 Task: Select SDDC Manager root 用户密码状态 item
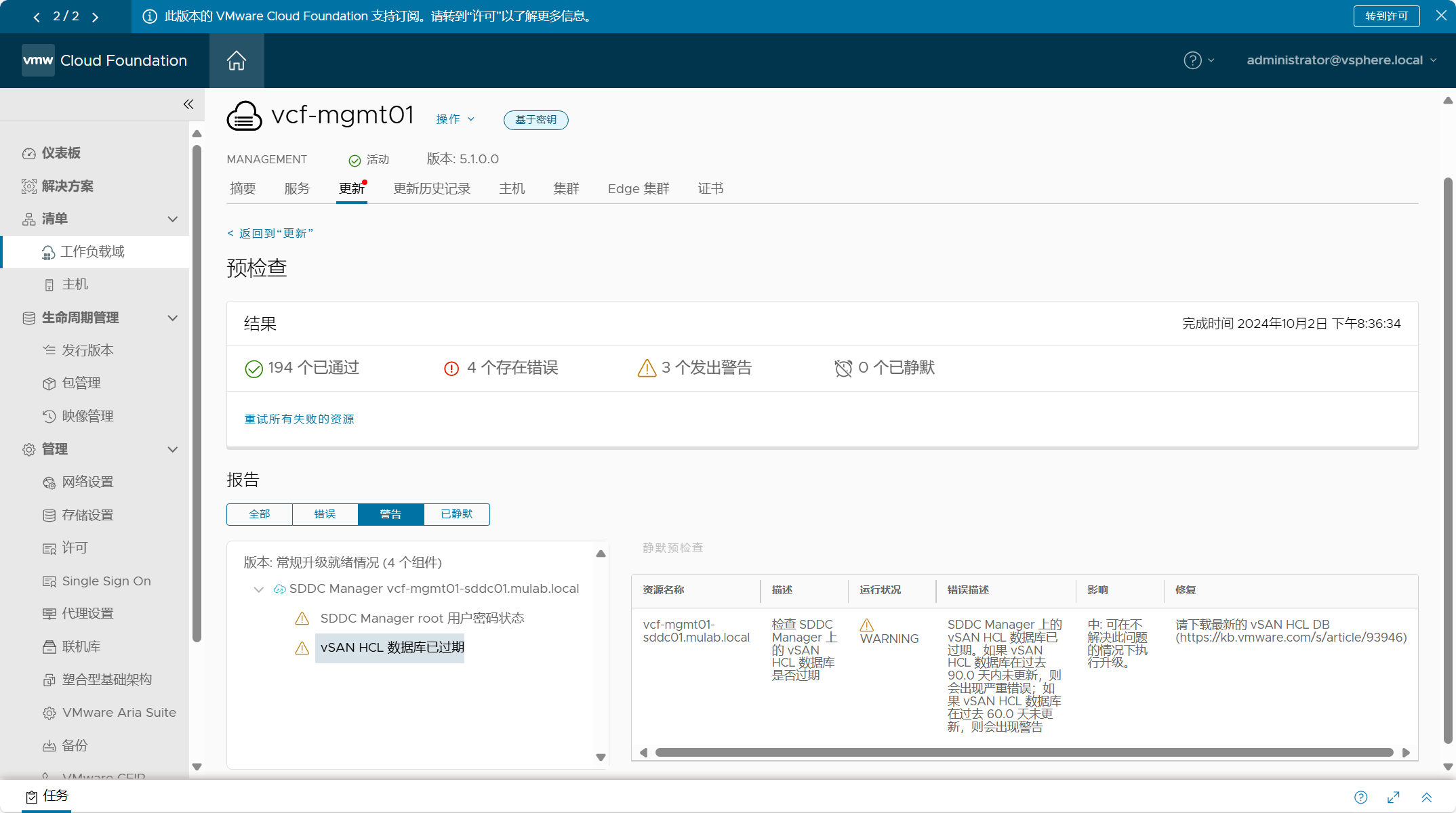(x=422, y=619)
